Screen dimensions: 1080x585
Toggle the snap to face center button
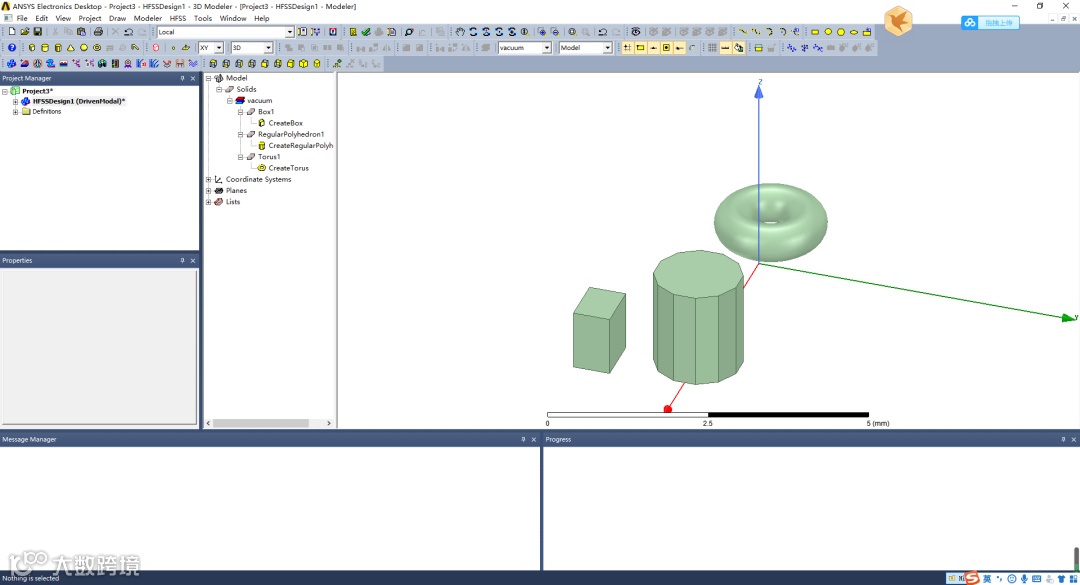(666, 48)
